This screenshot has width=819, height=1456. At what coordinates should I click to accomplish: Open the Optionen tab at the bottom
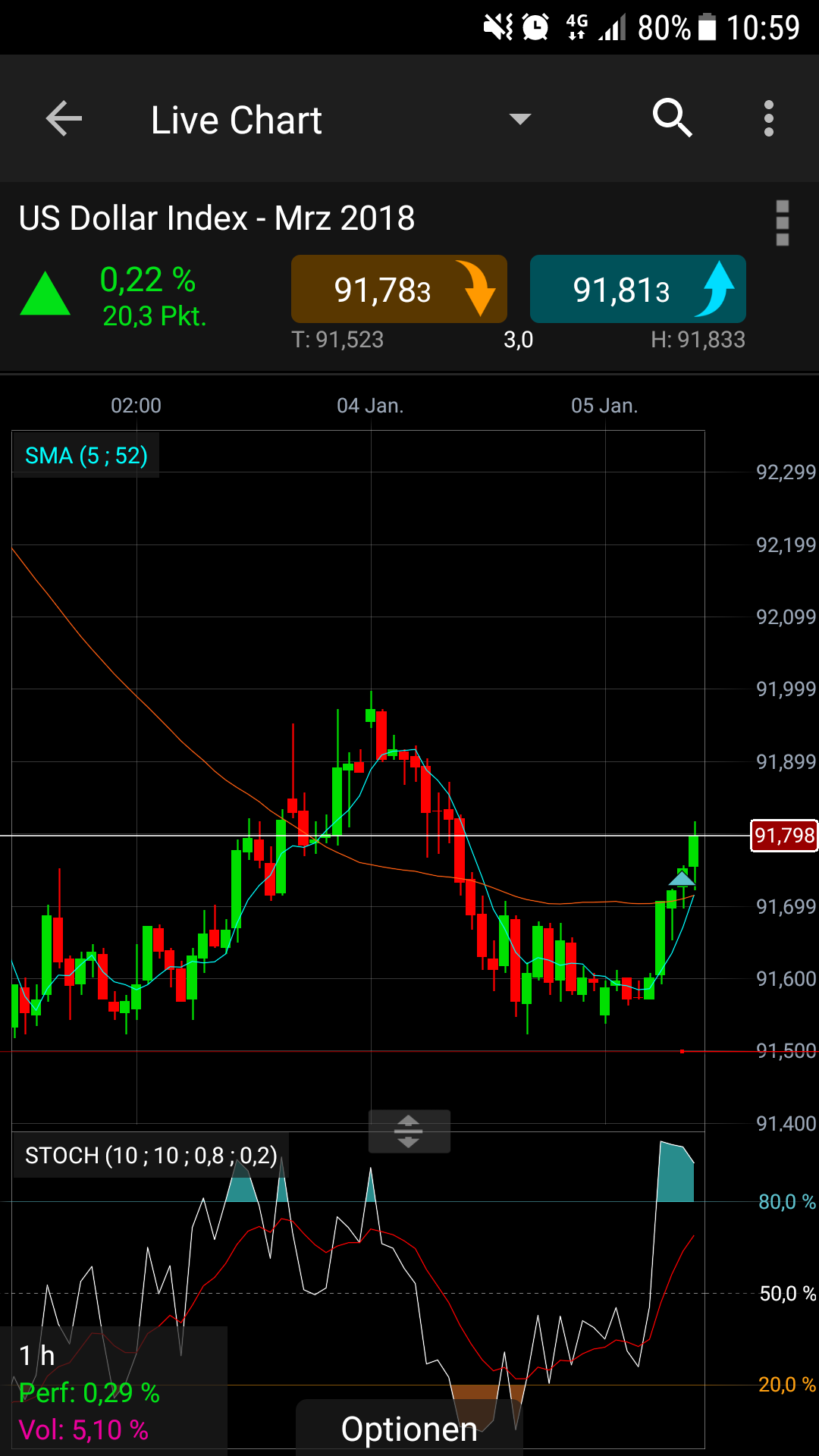coord(409,1429)
